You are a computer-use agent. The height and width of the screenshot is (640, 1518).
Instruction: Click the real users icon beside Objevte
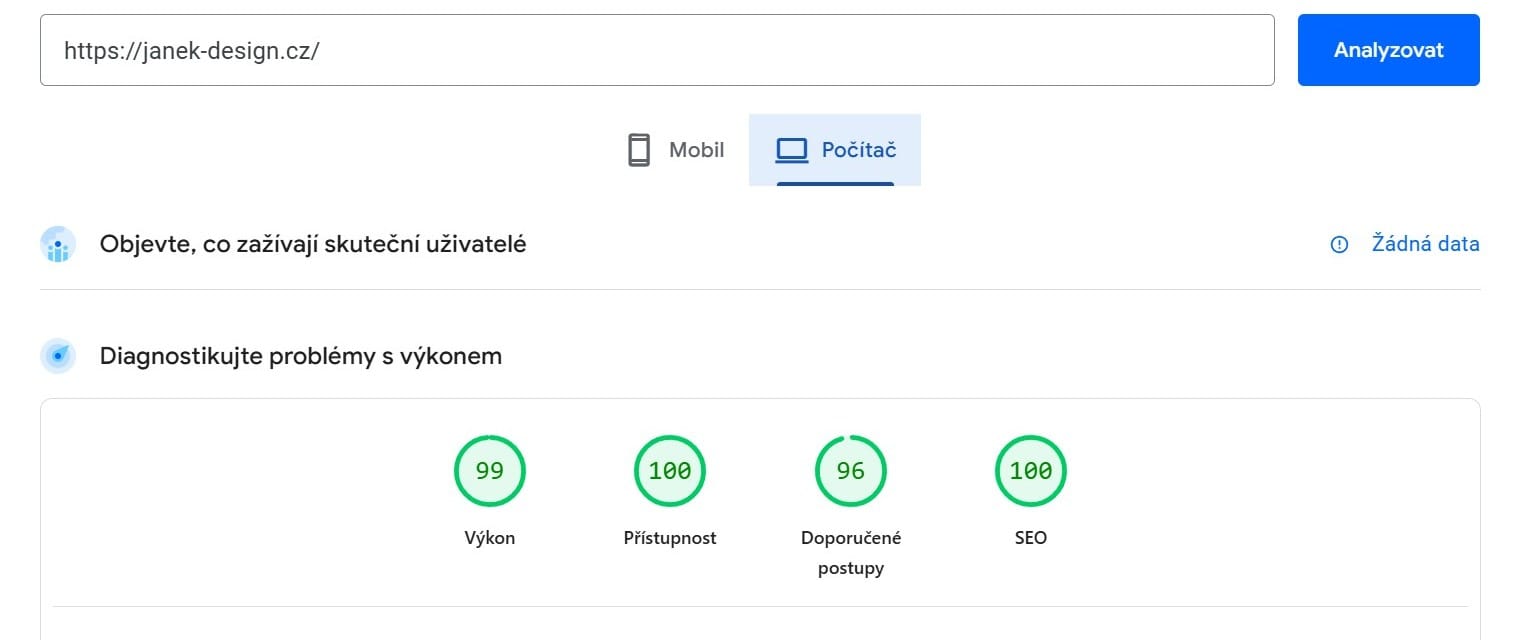tap(58, 244)
